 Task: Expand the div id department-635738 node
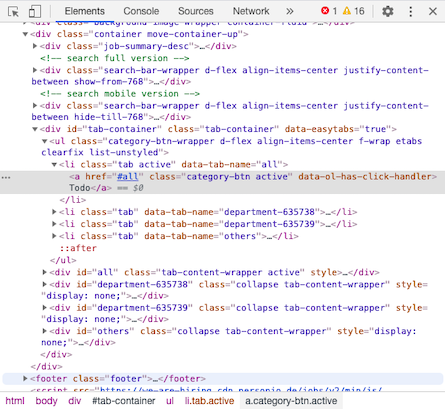(x=44, y=284)
